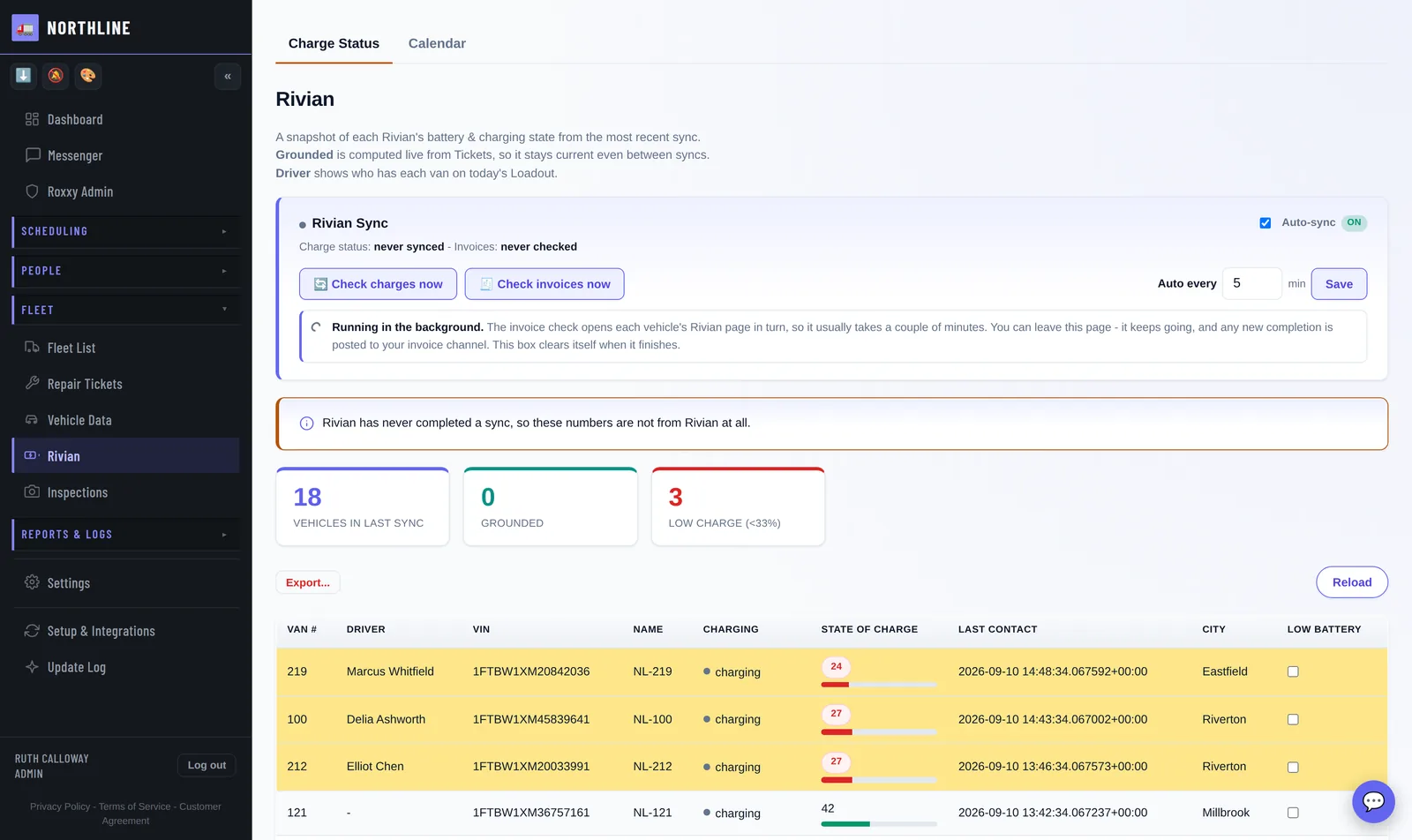The height and width of the screenshot is (840, 1412).
Task: Click the Setup & Integrations sync icon
Action: point(32,631)
